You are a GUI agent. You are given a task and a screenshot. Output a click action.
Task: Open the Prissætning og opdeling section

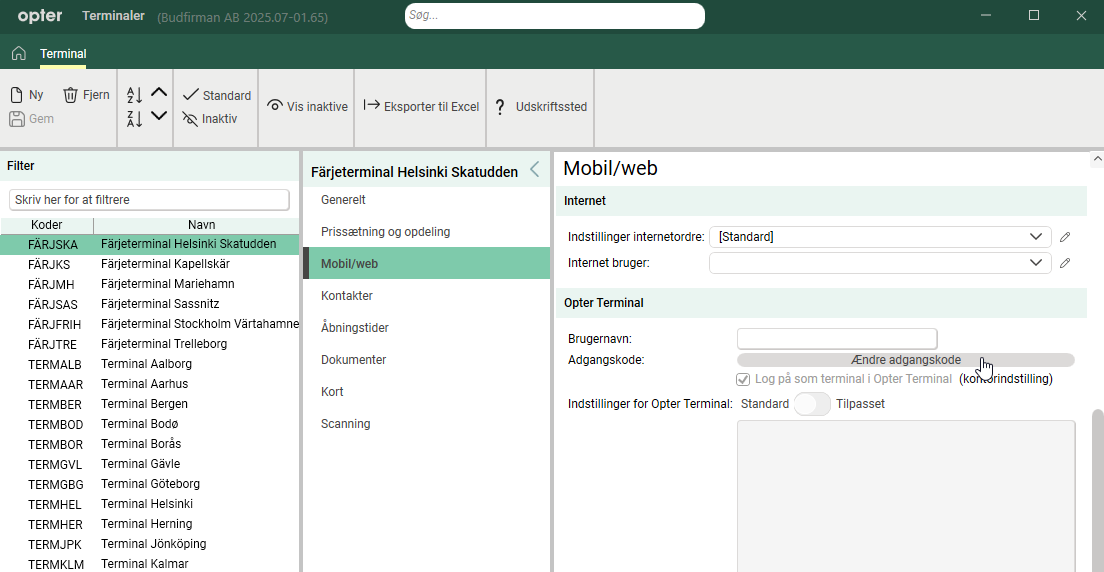coord(385,232)
